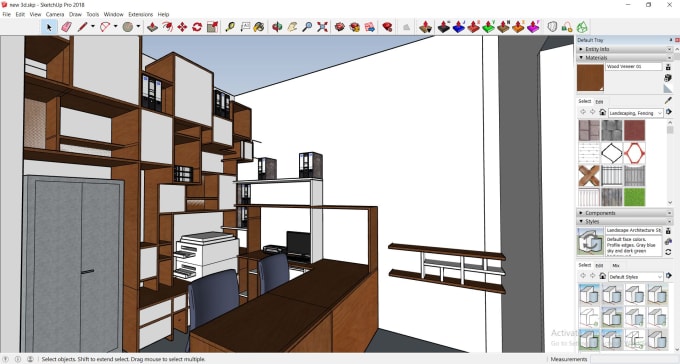Open the Circle shape dropdown arrow
This screenshot has width=680, height=364.
138,26
